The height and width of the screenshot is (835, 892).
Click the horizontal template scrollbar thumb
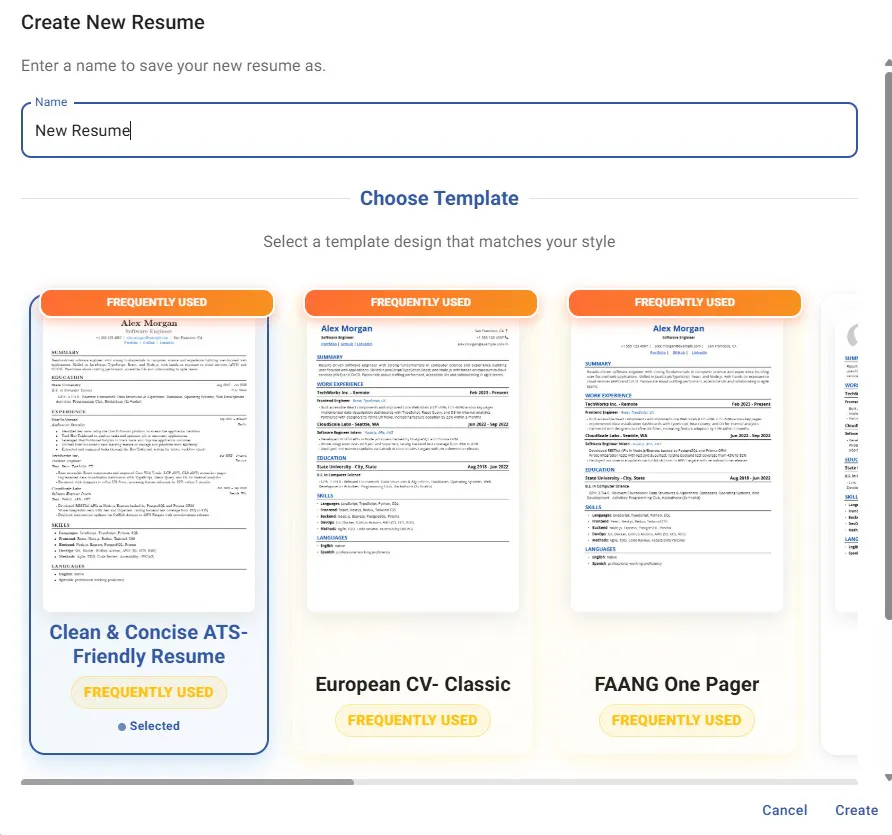coord(187,782)
